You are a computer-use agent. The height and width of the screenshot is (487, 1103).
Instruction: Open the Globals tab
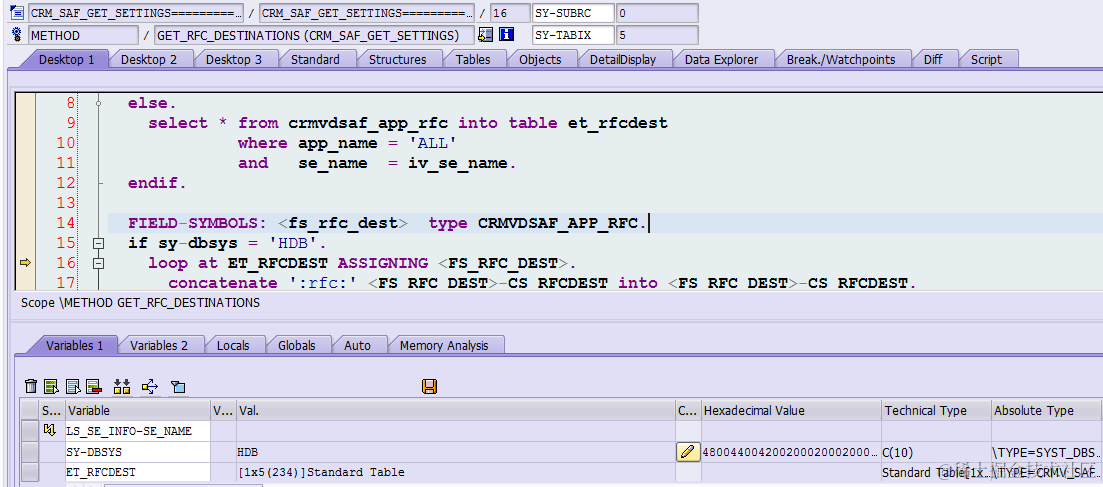pos(296,346)
